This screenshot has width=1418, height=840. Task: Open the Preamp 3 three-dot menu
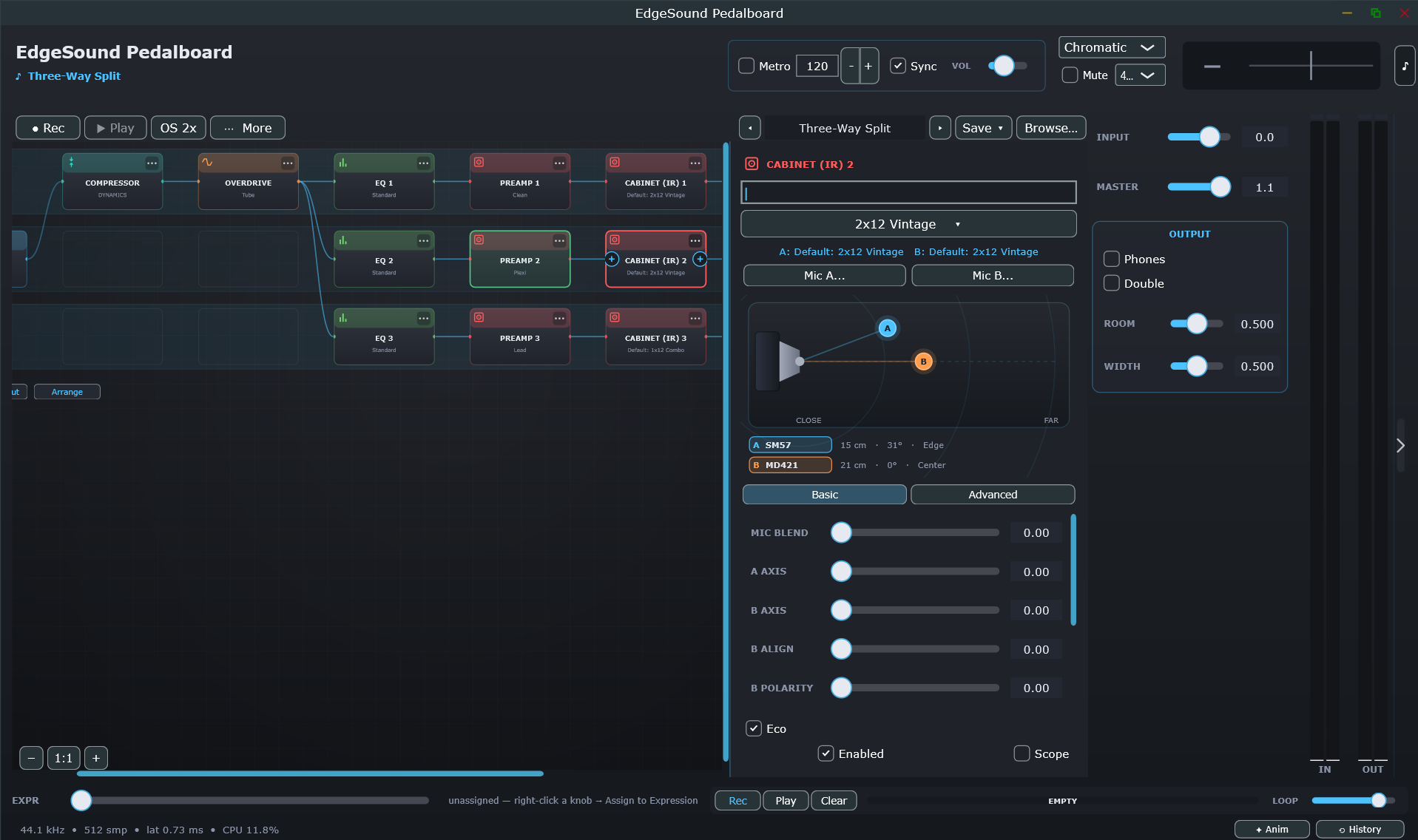point(559,318)
